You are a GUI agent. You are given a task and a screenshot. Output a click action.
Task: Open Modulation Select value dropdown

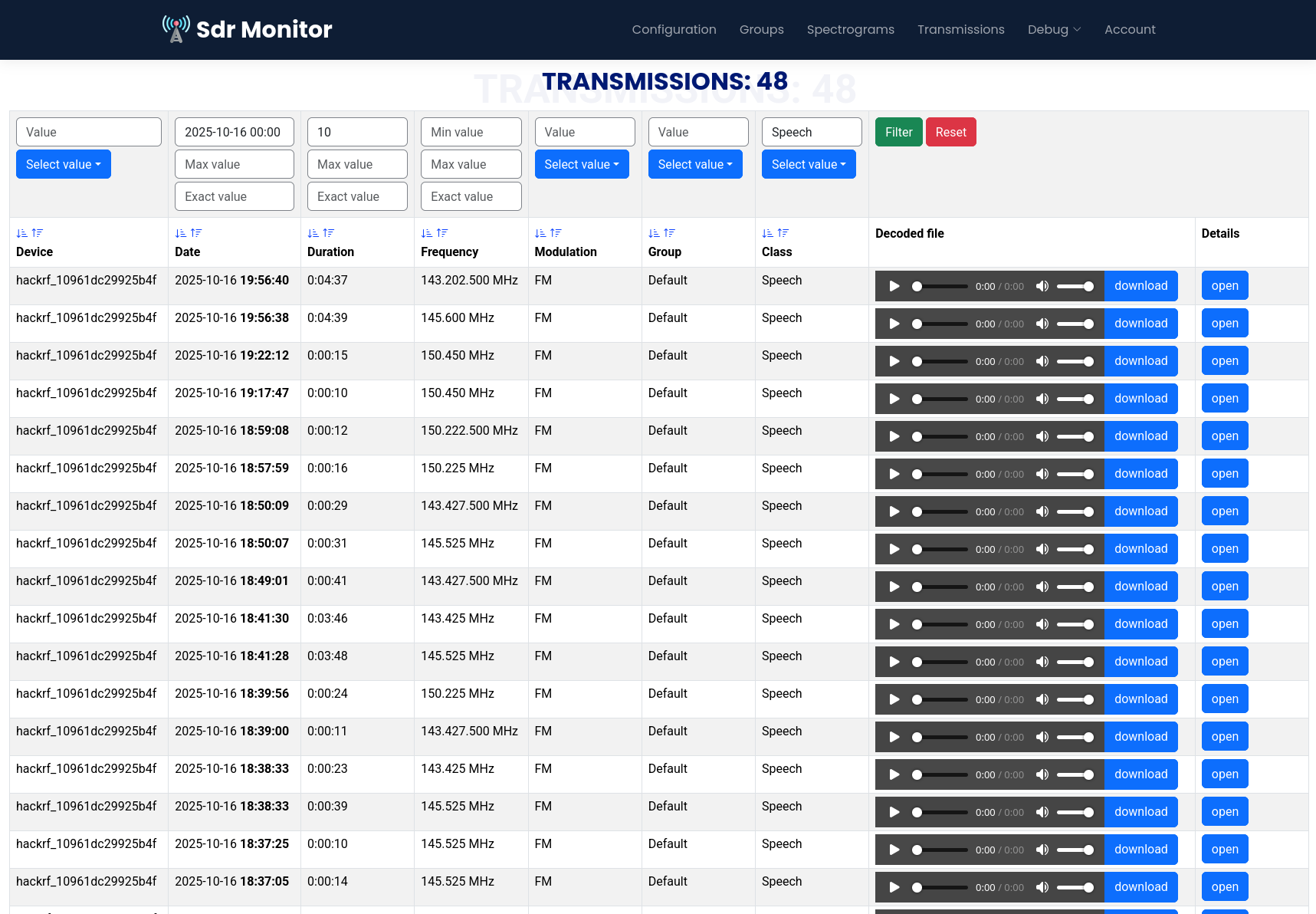click(582, 164)
